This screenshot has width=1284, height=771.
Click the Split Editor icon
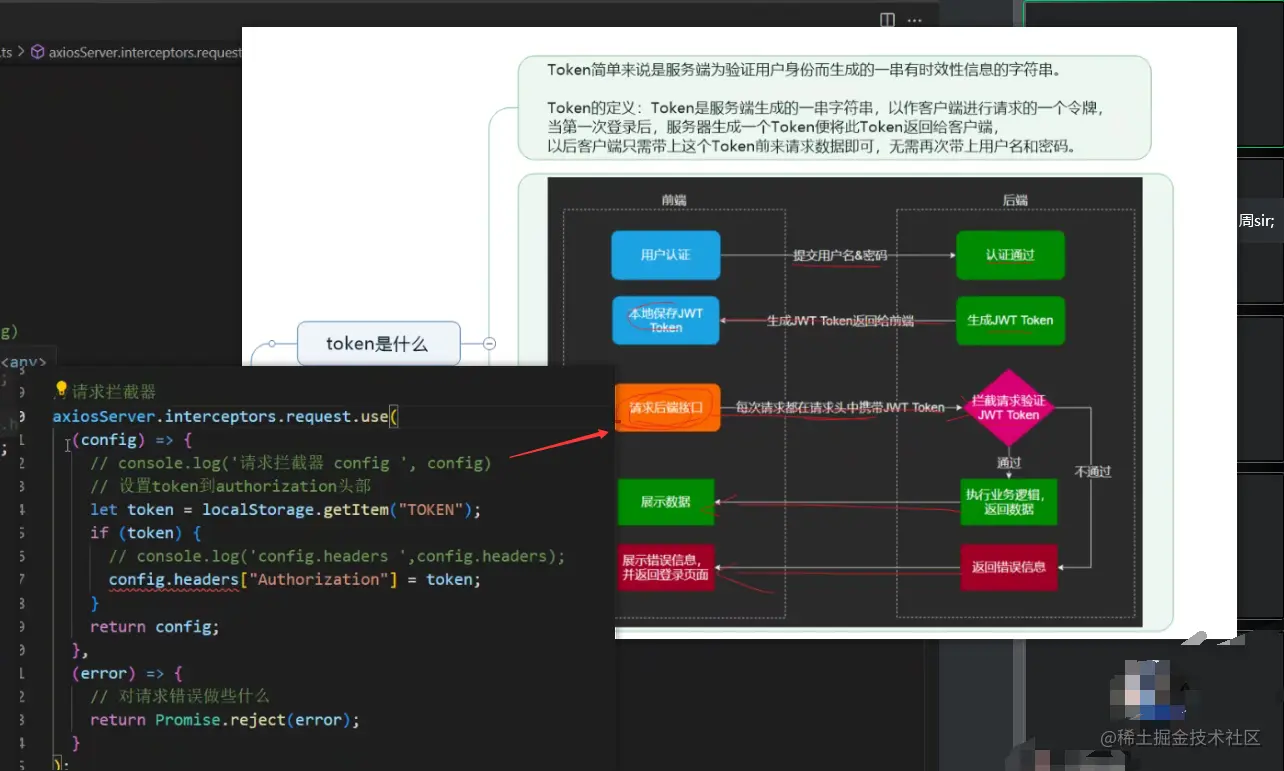(887, 19)
